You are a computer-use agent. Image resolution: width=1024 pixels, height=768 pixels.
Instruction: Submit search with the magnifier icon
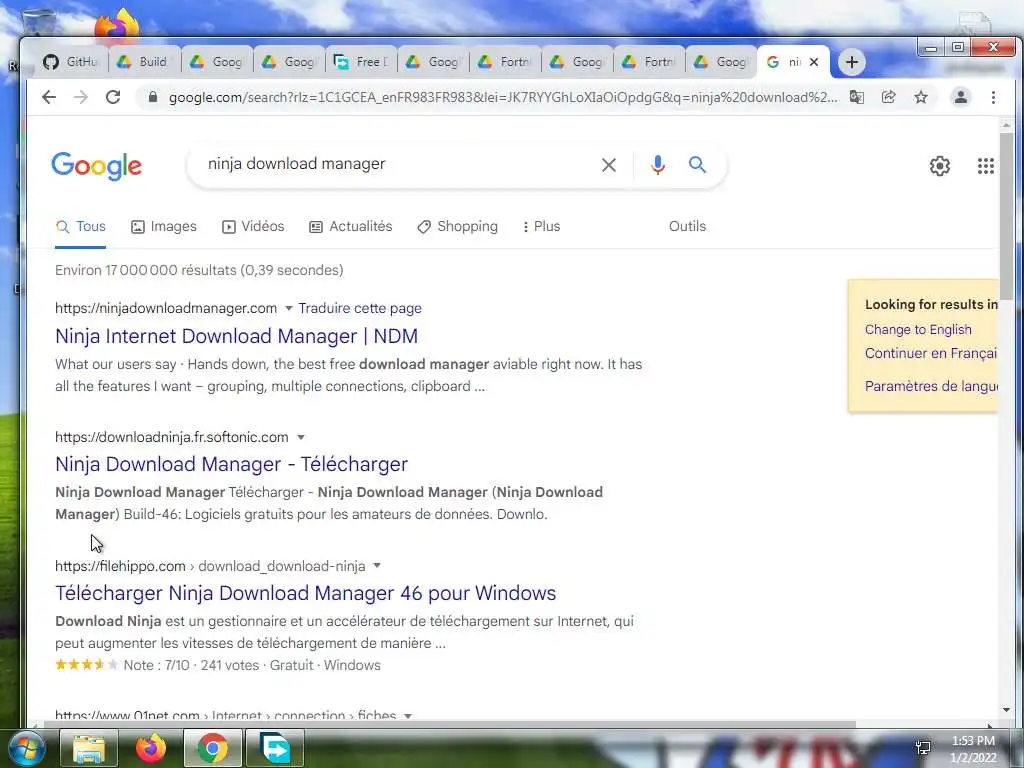click(x=697, y=165)
